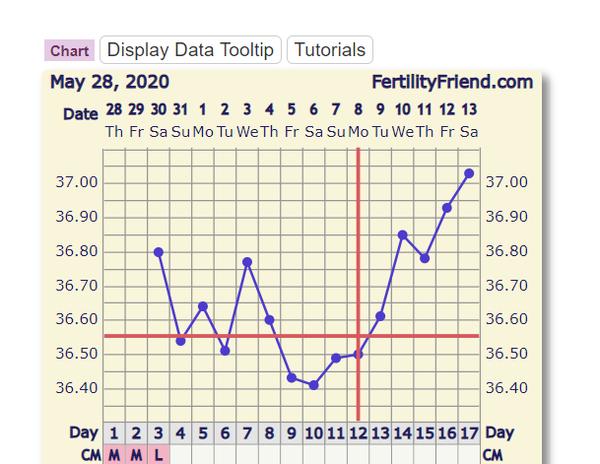Click the temperature point on cycle day 3
Viewport: 600px width, 464px height.
coord(158,252)
